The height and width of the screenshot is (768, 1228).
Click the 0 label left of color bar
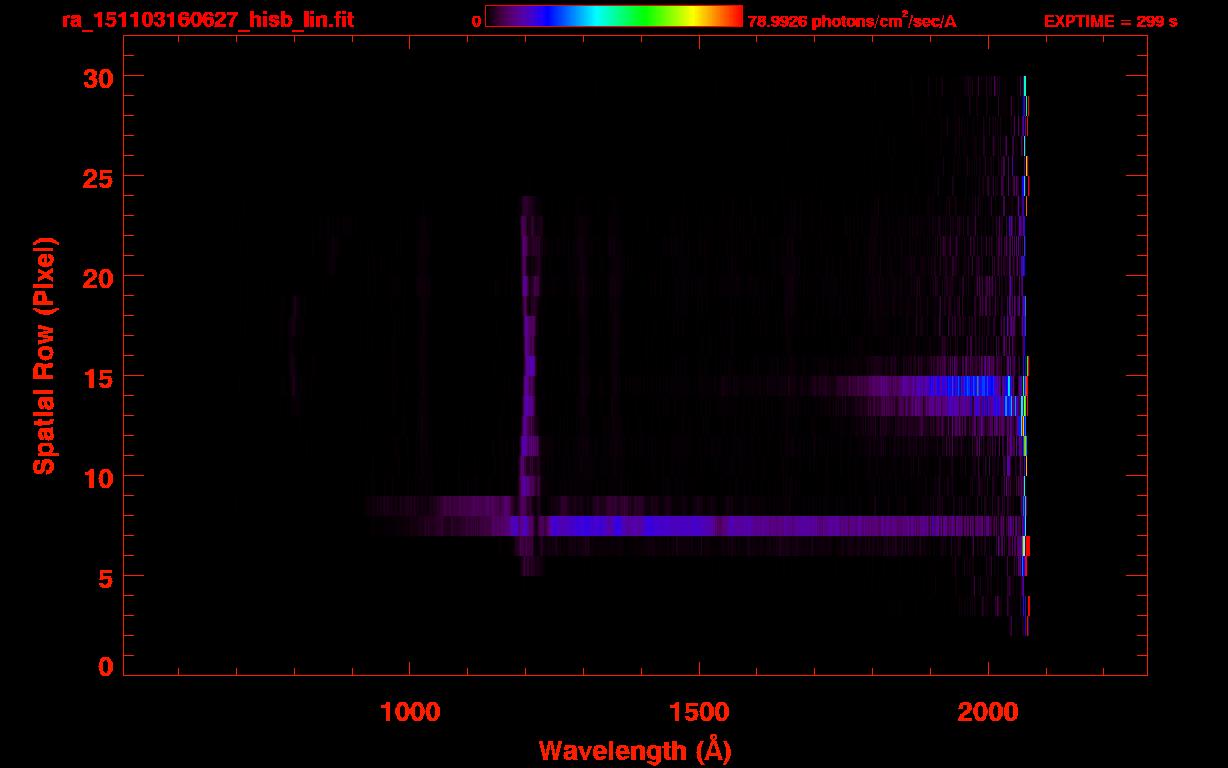click(x=476, y=21)
